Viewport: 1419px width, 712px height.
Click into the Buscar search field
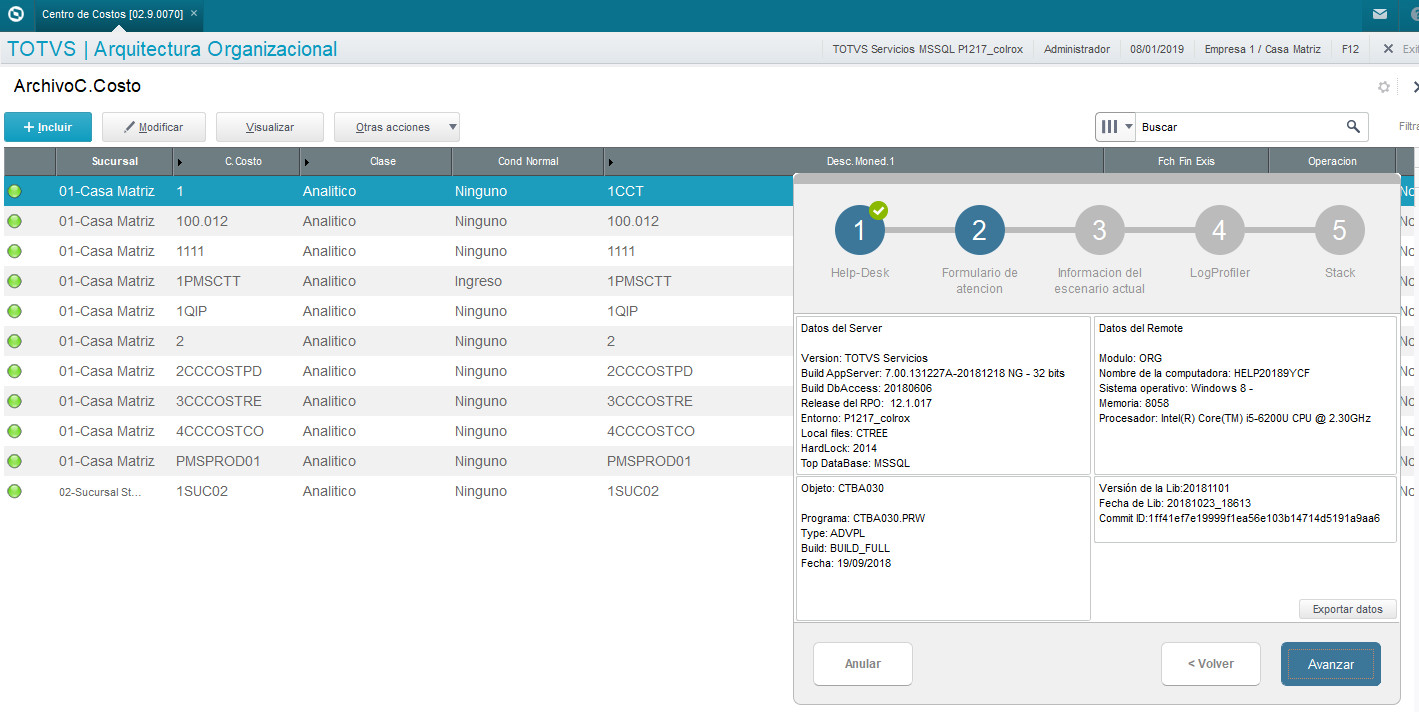tap(1238, 127)
